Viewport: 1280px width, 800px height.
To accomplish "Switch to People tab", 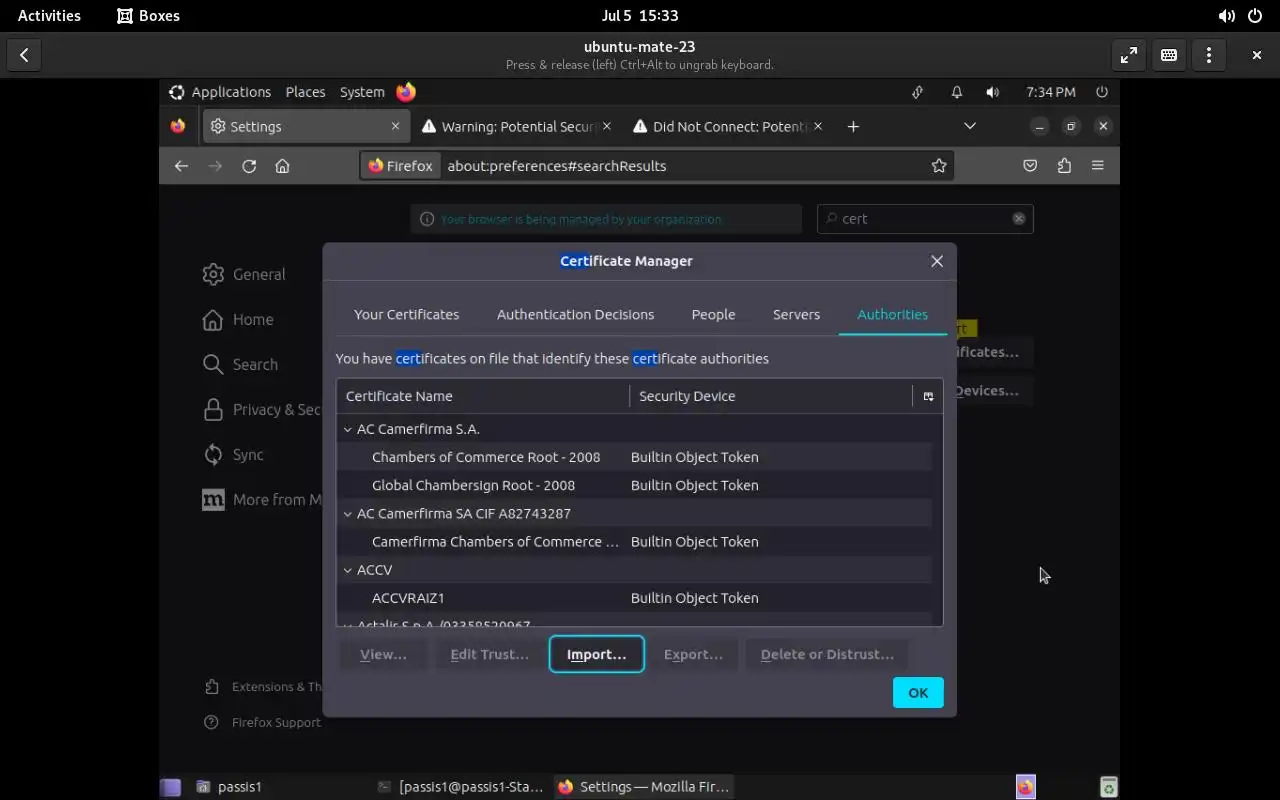I will (713, 314).
